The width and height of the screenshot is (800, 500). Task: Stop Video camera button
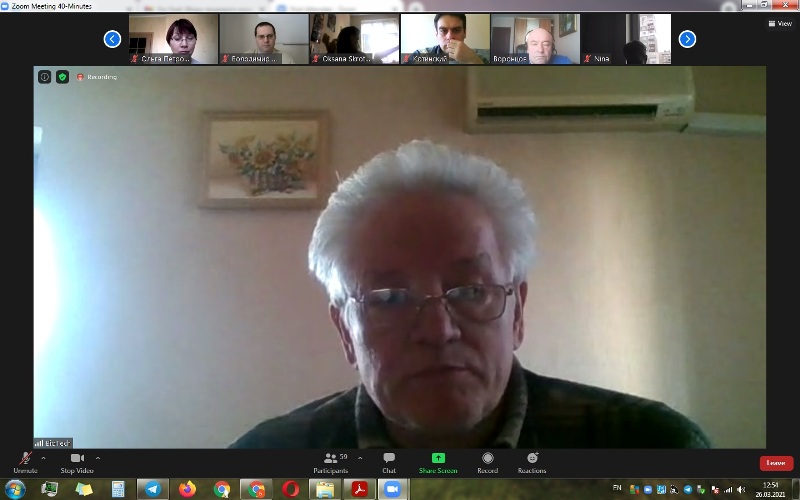[77, 463]
